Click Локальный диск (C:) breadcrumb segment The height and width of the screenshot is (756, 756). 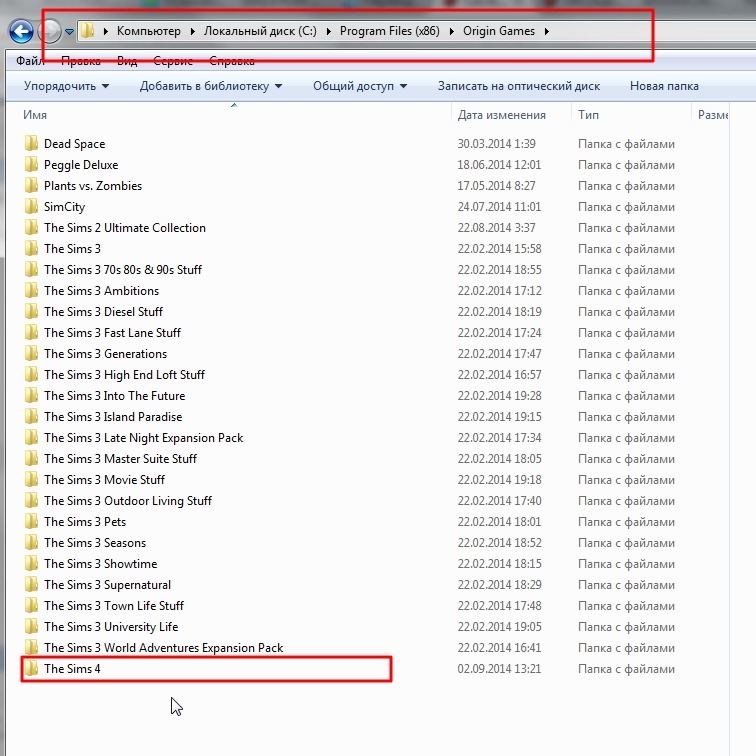(260, 31)
